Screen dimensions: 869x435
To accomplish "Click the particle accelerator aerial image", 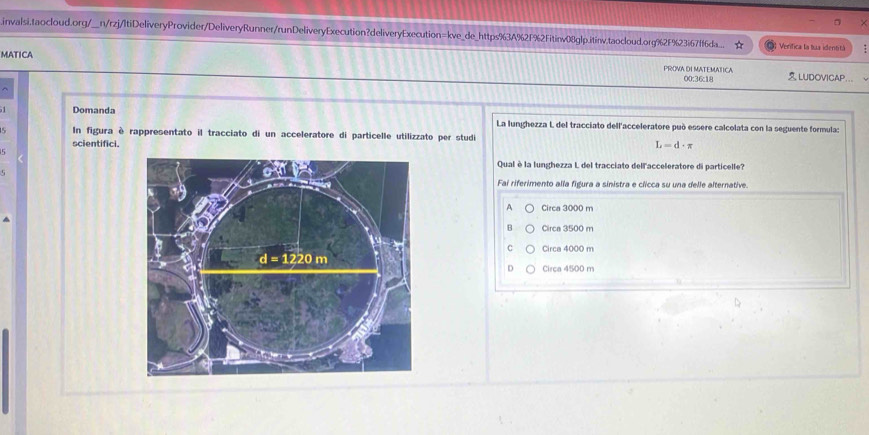I will click(279, 265).
